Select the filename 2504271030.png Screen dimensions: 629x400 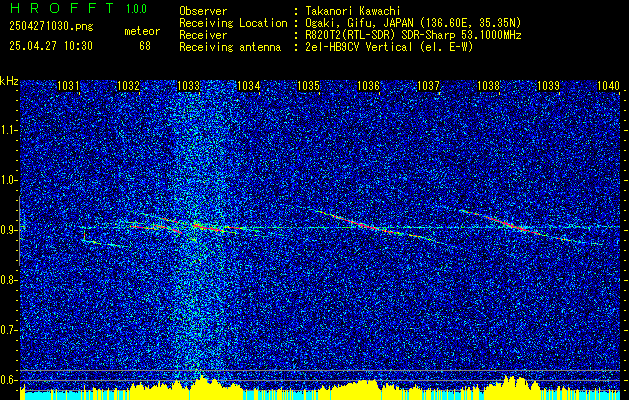click(51, 27)
